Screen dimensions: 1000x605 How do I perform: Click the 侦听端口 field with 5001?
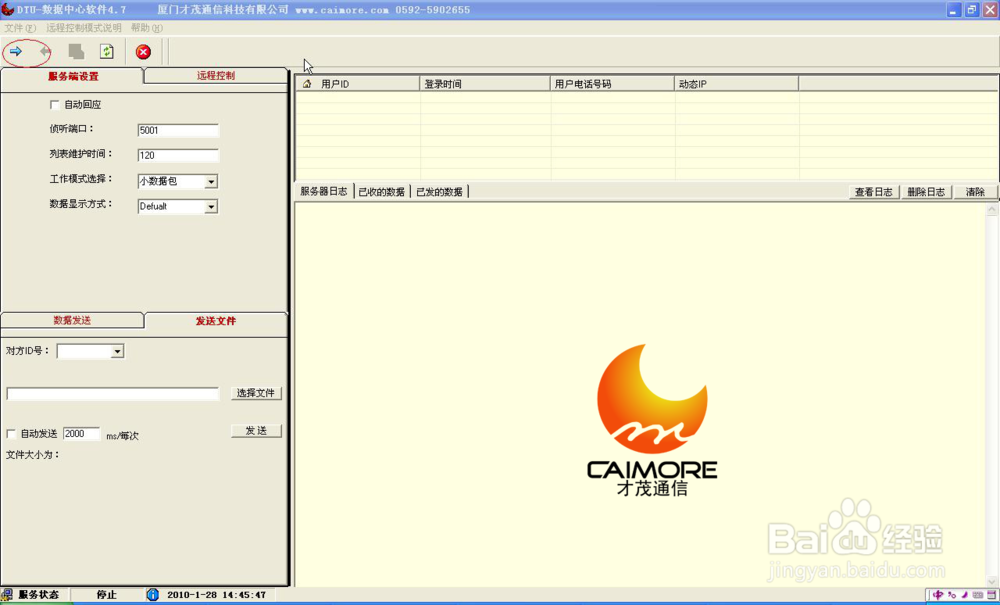pyautogui.click(x=178, y=131)
